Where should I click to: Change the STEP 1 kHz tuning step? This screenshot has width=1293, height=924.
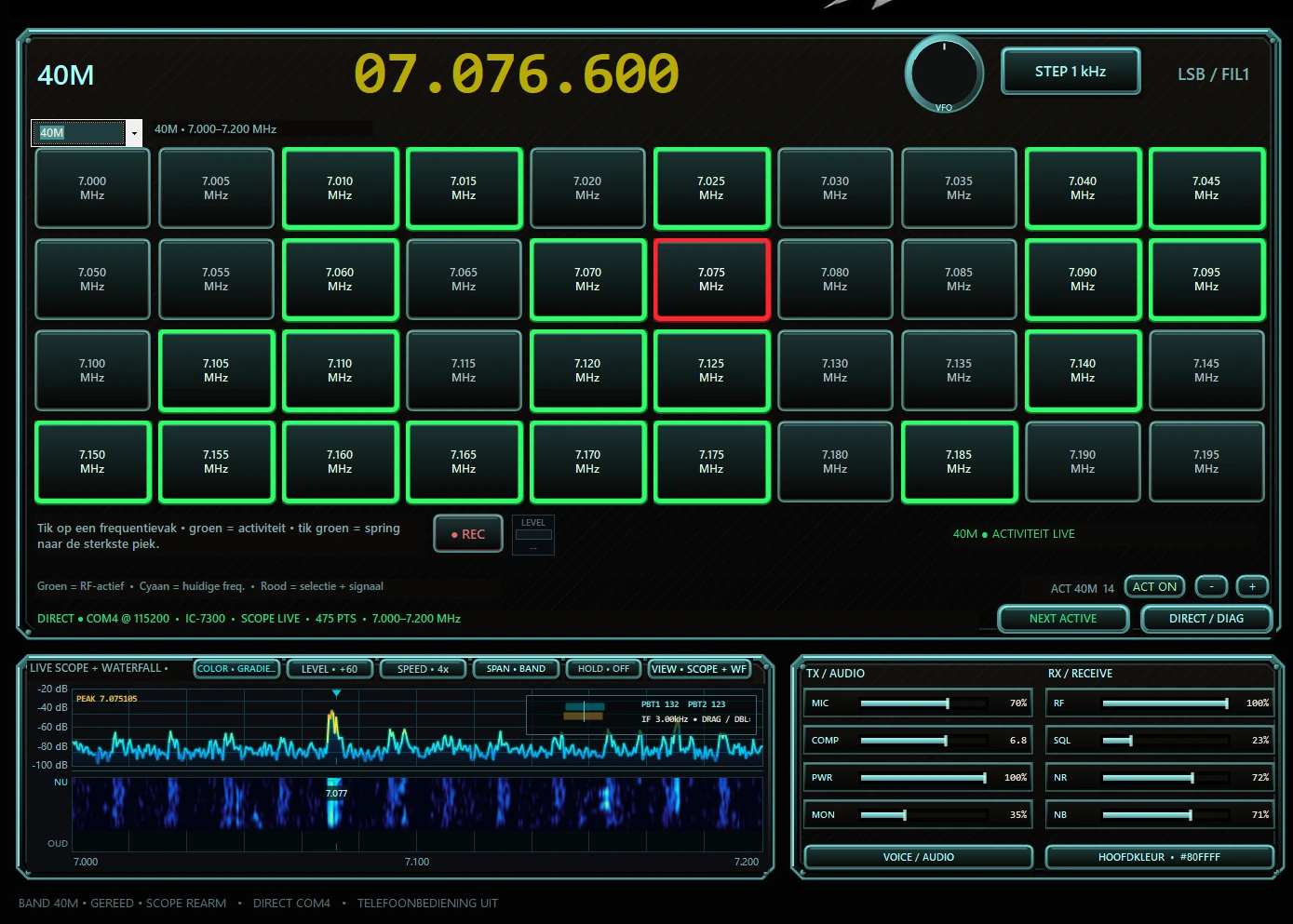[1071, 72]
